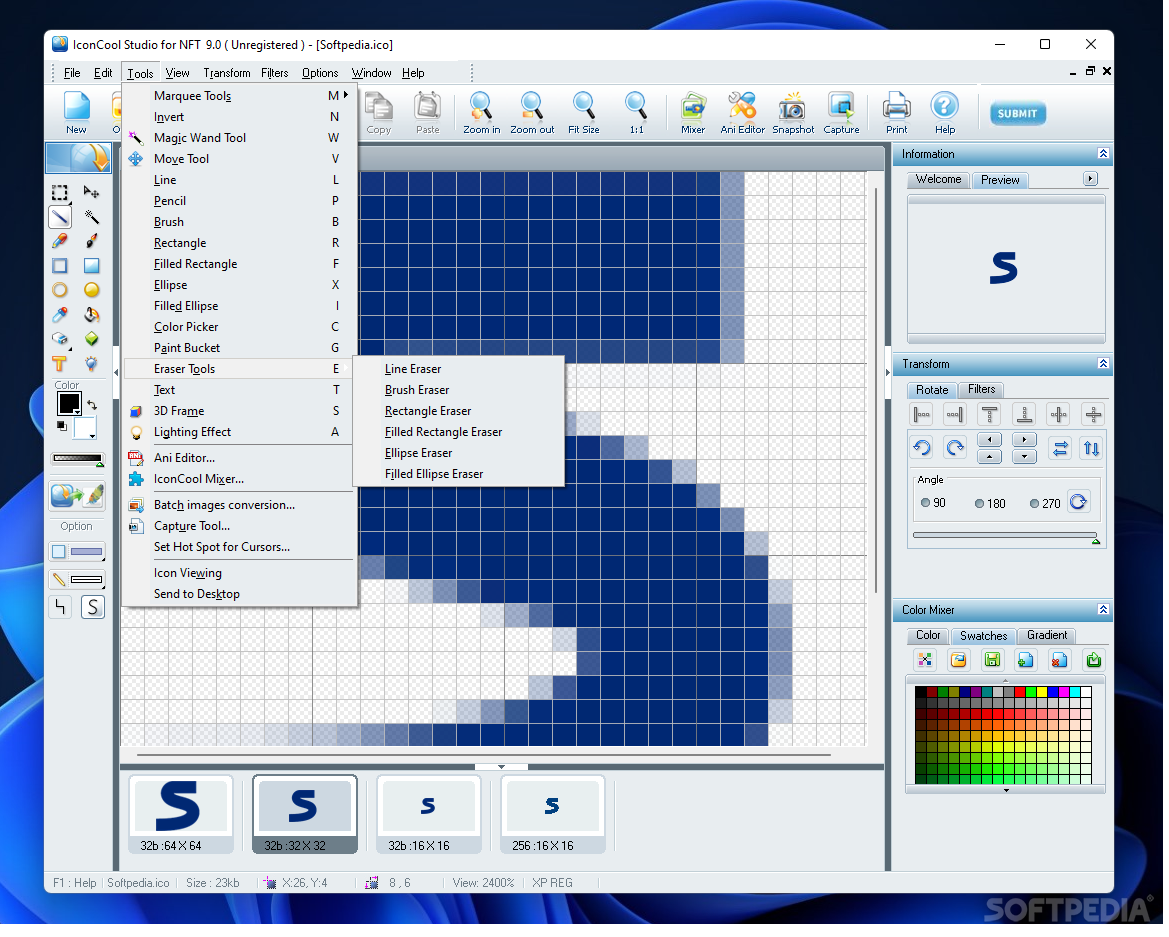Select the filled rectangle tool

[92, 266]
